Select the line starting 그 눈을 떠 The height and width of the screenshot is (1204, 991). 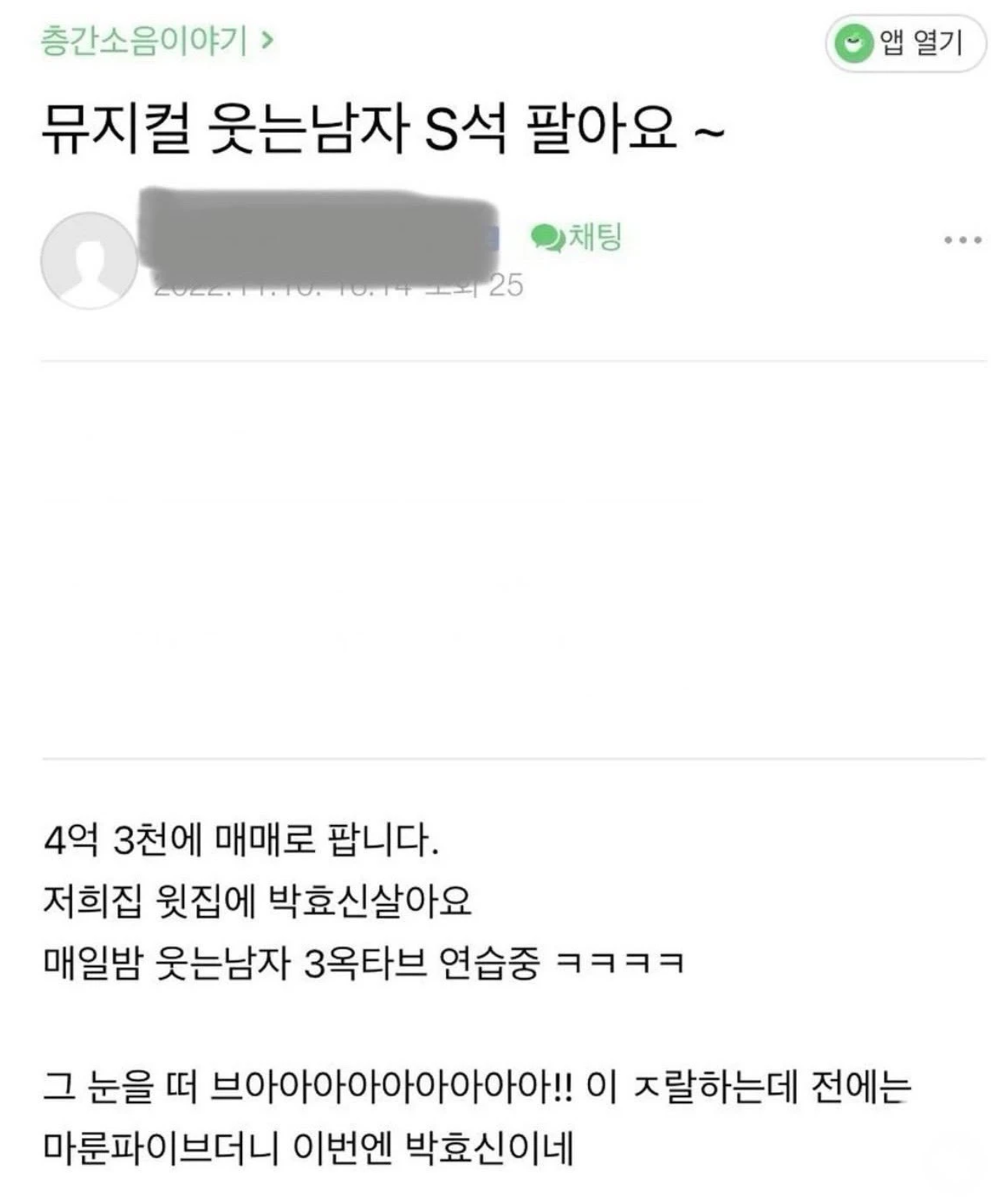click(477, 1086)
